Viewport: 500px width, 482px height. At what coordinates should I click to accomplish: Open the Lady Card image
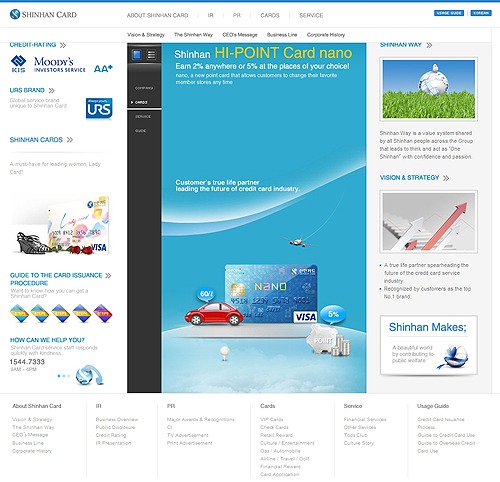pyautogui.click(x=61, y=225)
